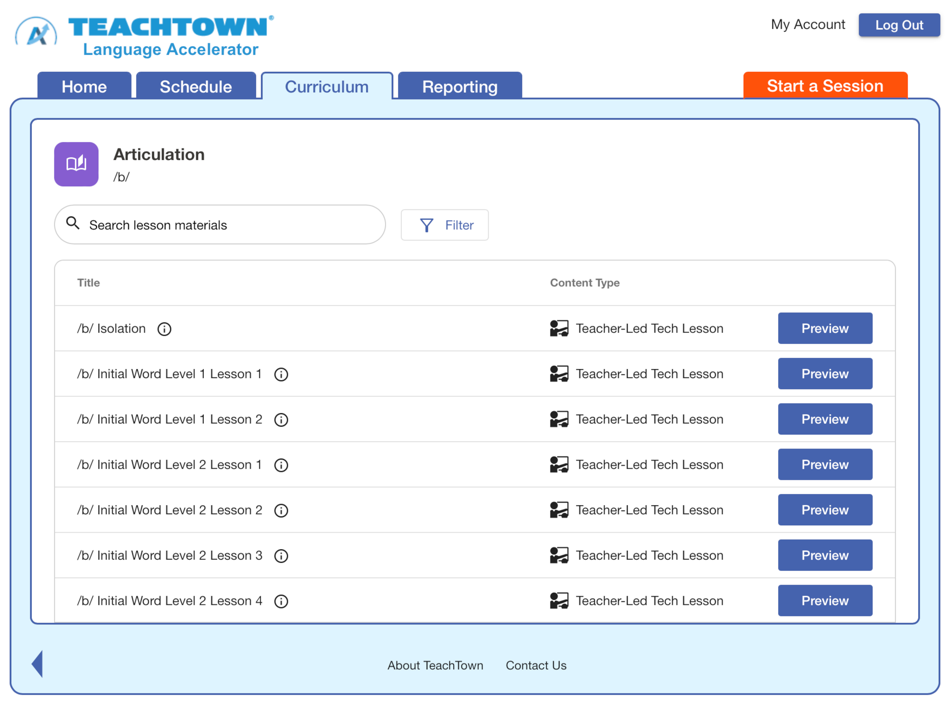This screenshot has width=950, height=712.
Task: Click the My Account link
Action: click(807, 24)
